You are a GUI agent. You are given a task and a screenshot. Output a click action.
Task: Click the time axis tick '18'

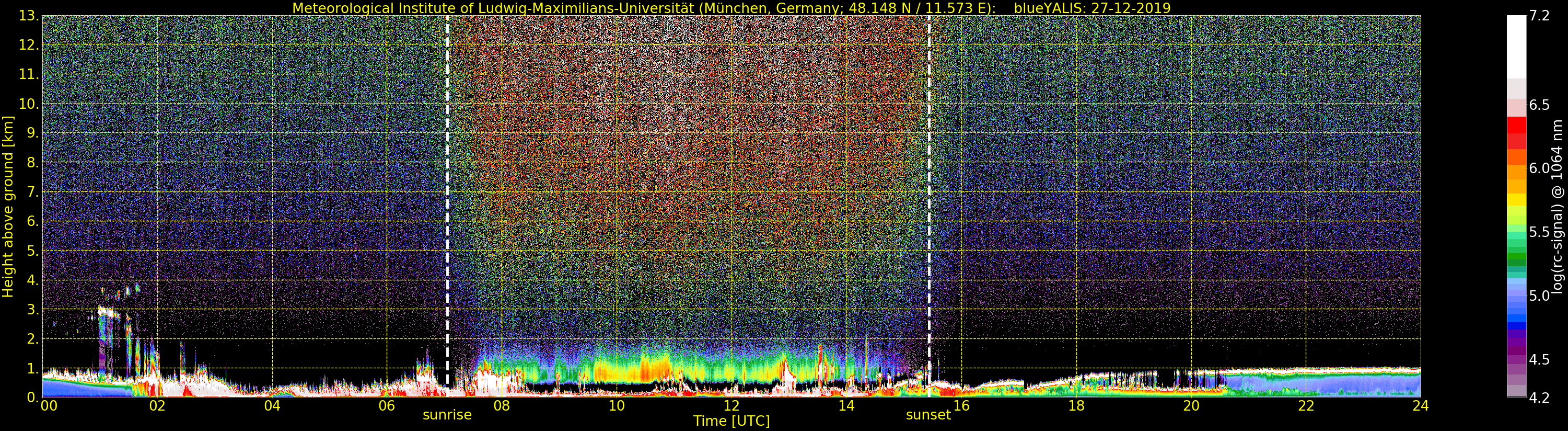[1076, 405]
